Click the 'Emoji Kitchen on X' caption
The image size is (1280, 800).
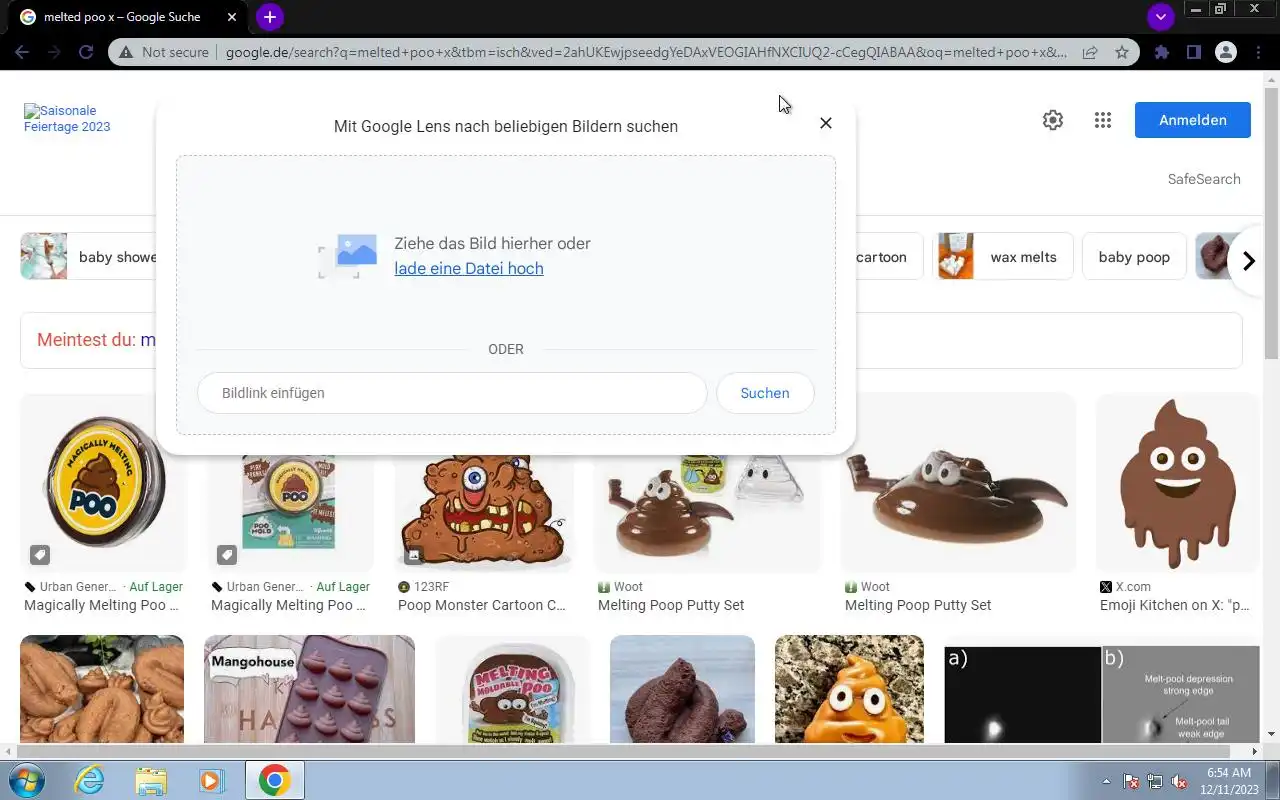pyautogui.click(x=1173, y=605)
